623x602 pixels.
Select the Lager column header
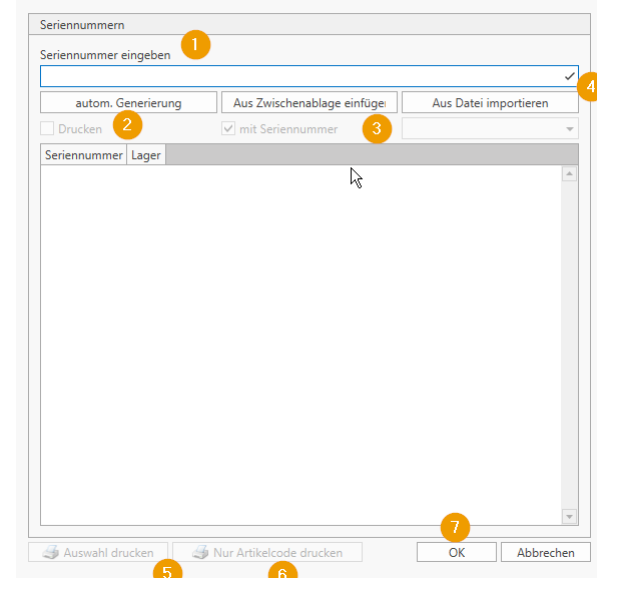146,155
